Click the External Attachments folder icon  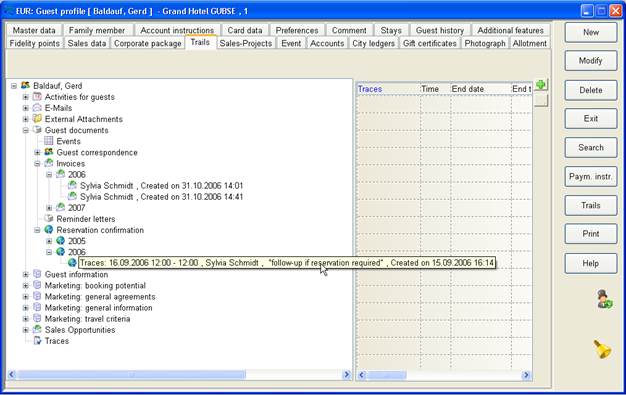[37, 119]
